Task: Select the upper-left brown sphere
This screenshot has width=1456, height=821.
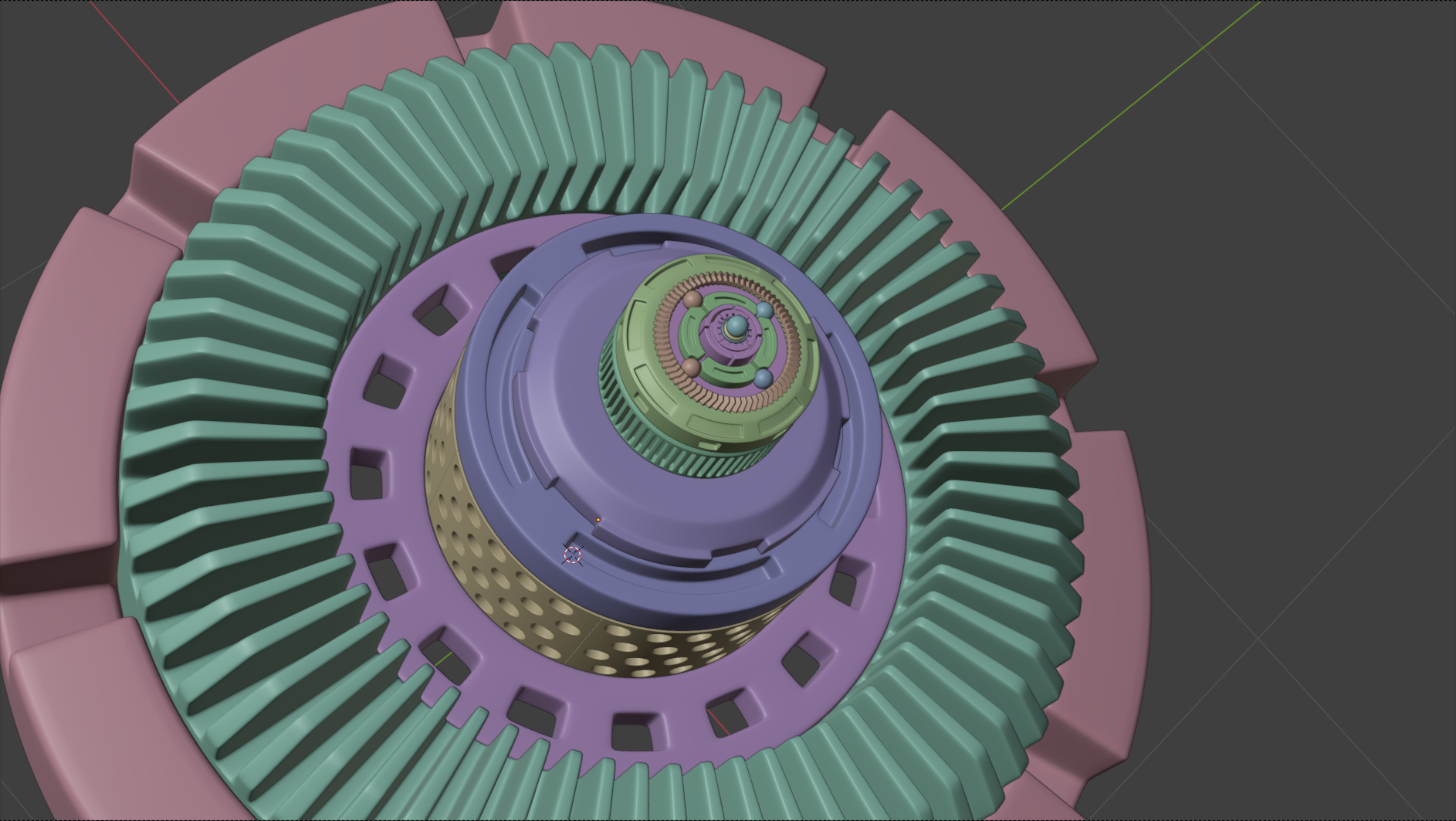Action: pos(692,300)
